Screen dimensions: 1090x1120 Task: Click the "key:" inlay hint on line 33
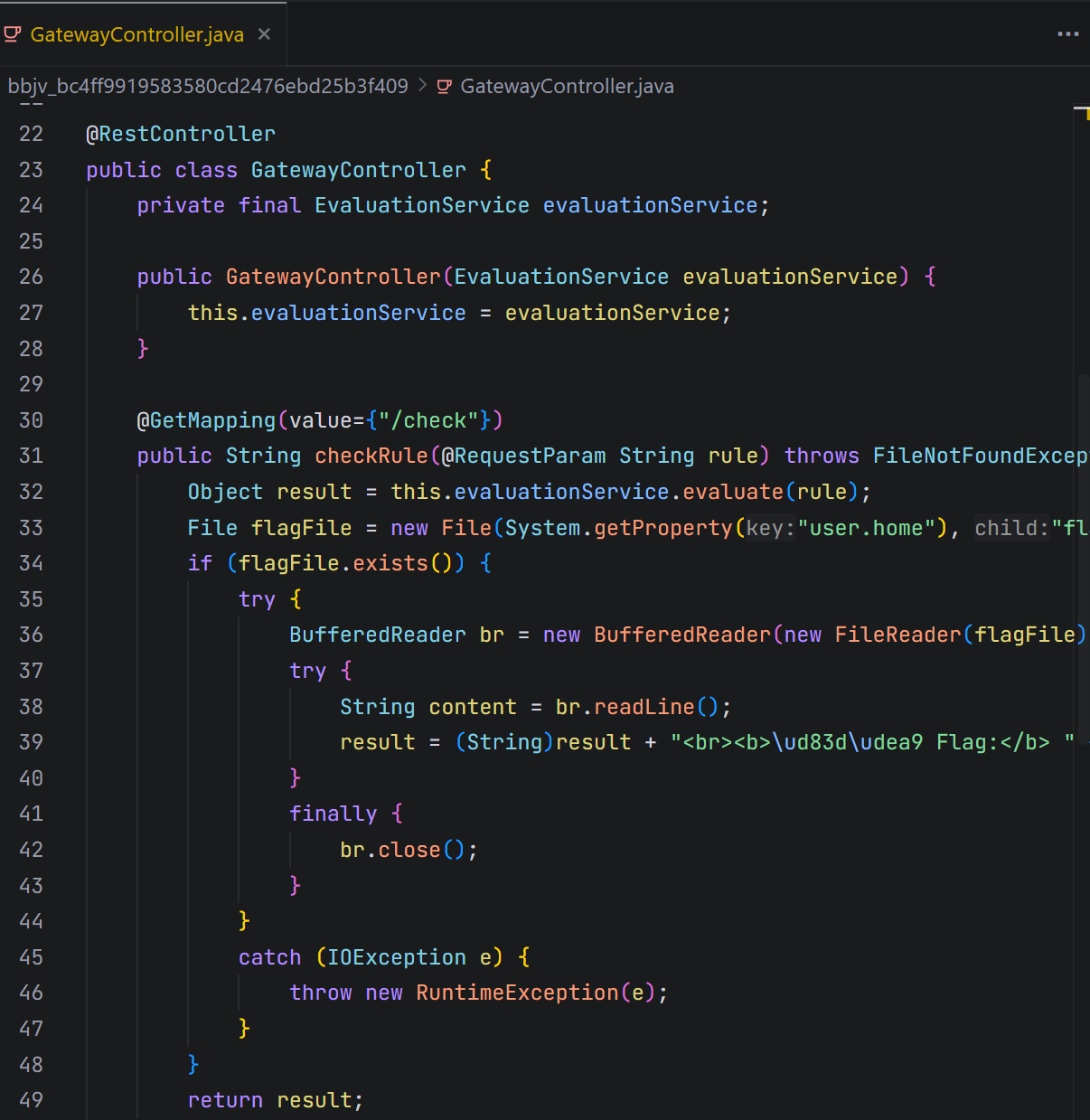(770, 528)
